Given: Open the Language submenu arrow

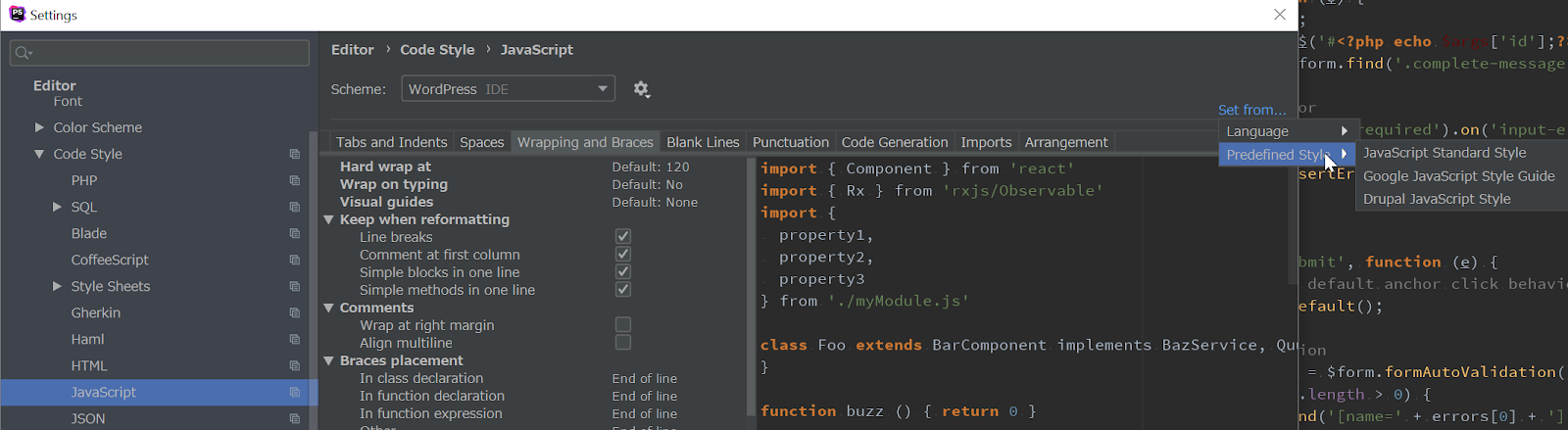Looking at the screenshot, I should (1345, 130).
